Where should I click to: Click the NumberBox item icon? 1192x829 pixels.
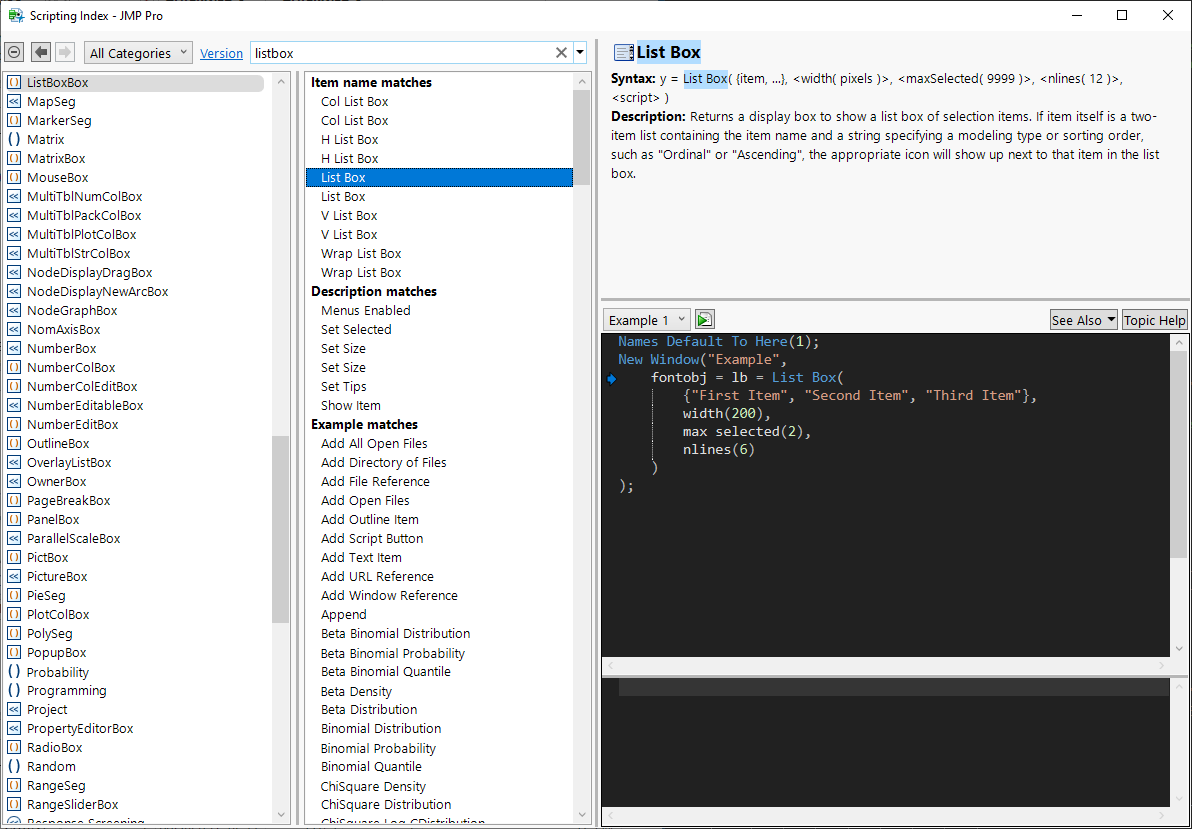coord(14,348)
